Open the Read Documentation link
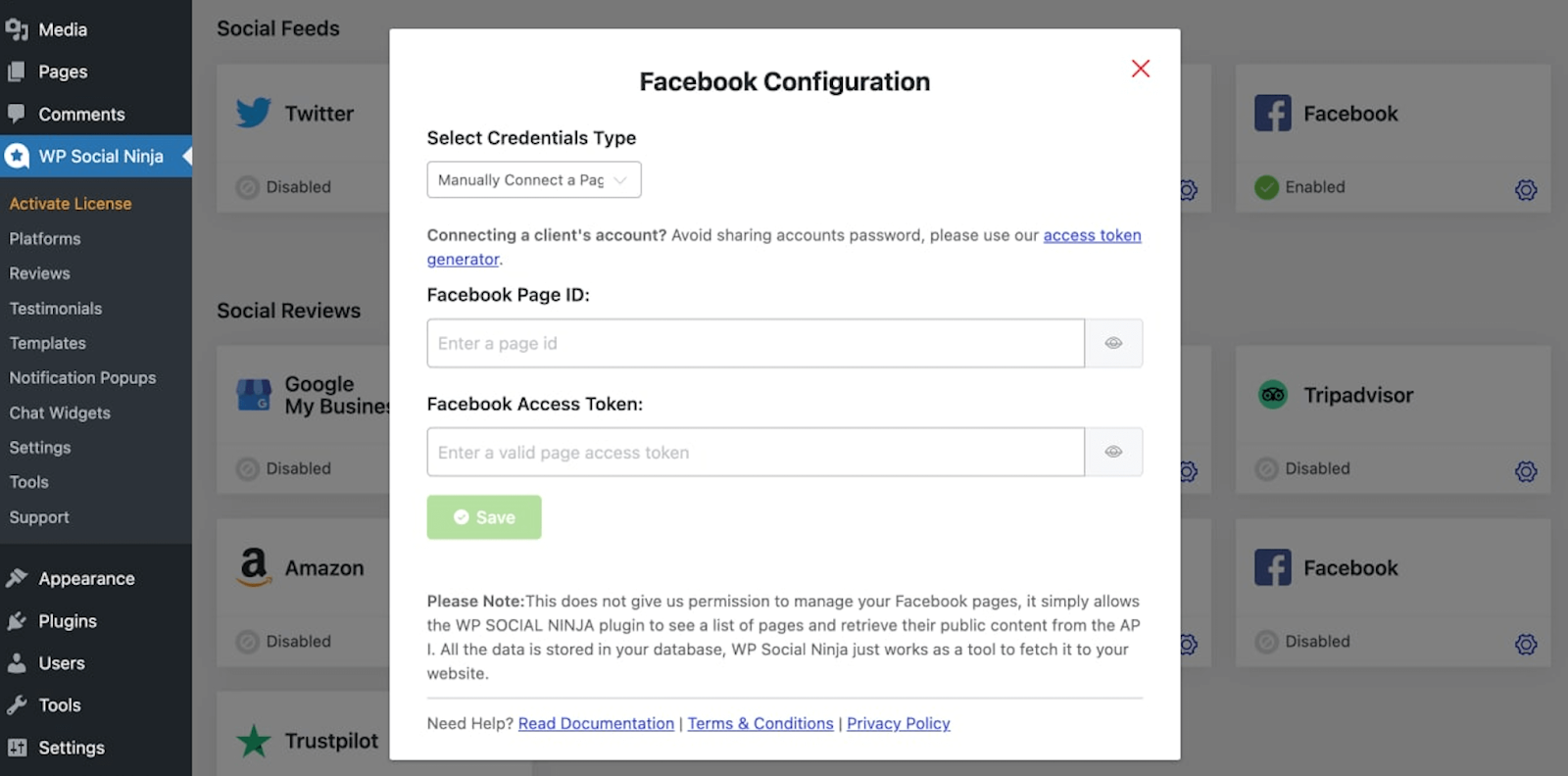Screen dimensions: 1568x776 pos(596,723)
